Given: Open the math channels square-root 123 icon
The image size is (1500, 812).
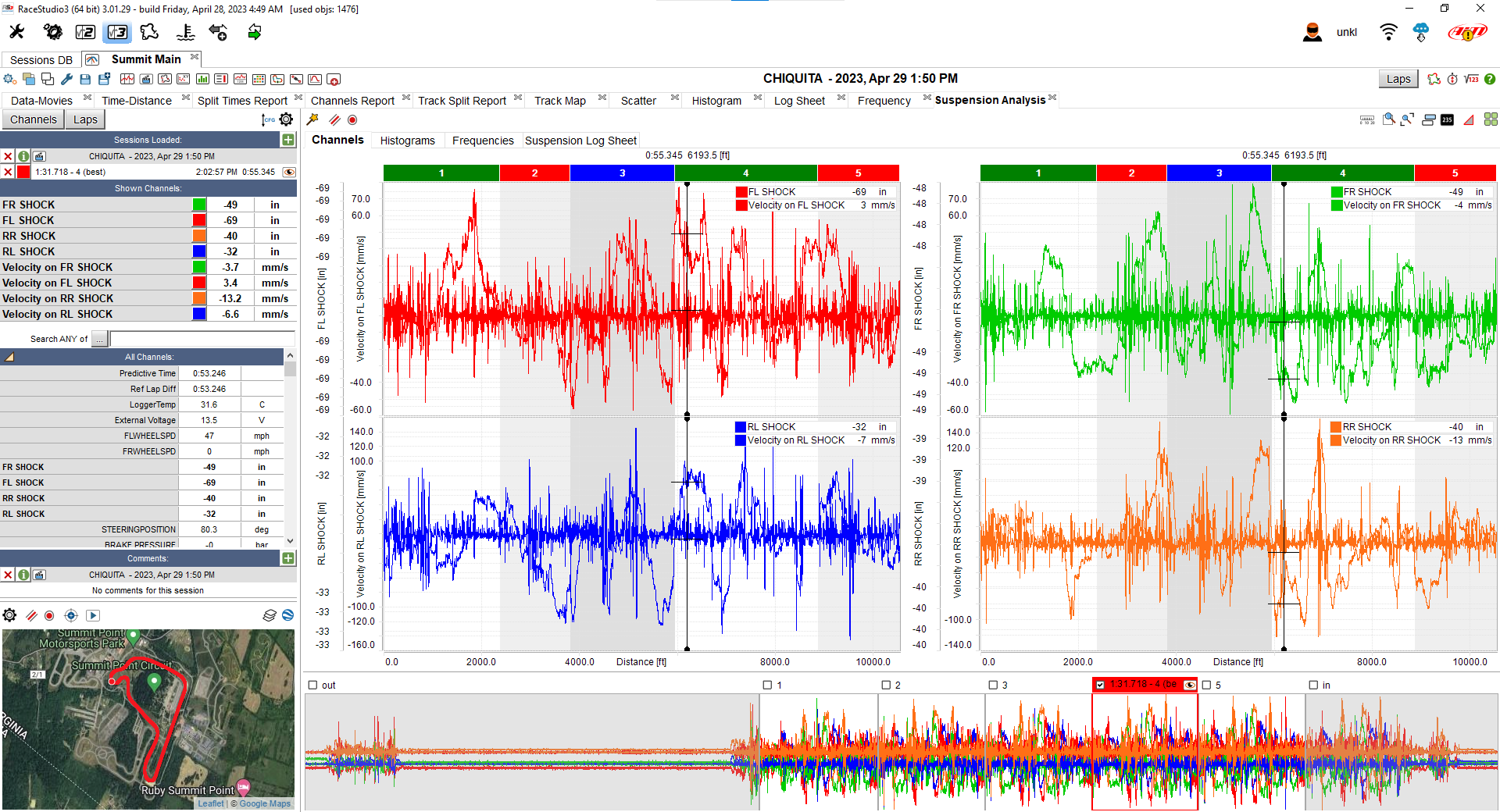Looking at the screenshot, I should (1471, 79).
